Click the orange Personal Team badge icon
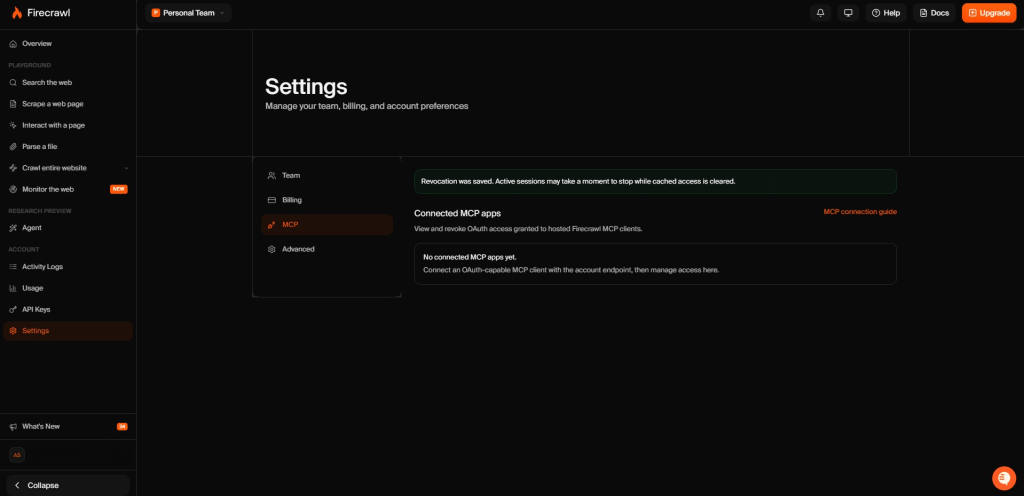The width and height of the screenshot is (1024, 496). point(155,12)
